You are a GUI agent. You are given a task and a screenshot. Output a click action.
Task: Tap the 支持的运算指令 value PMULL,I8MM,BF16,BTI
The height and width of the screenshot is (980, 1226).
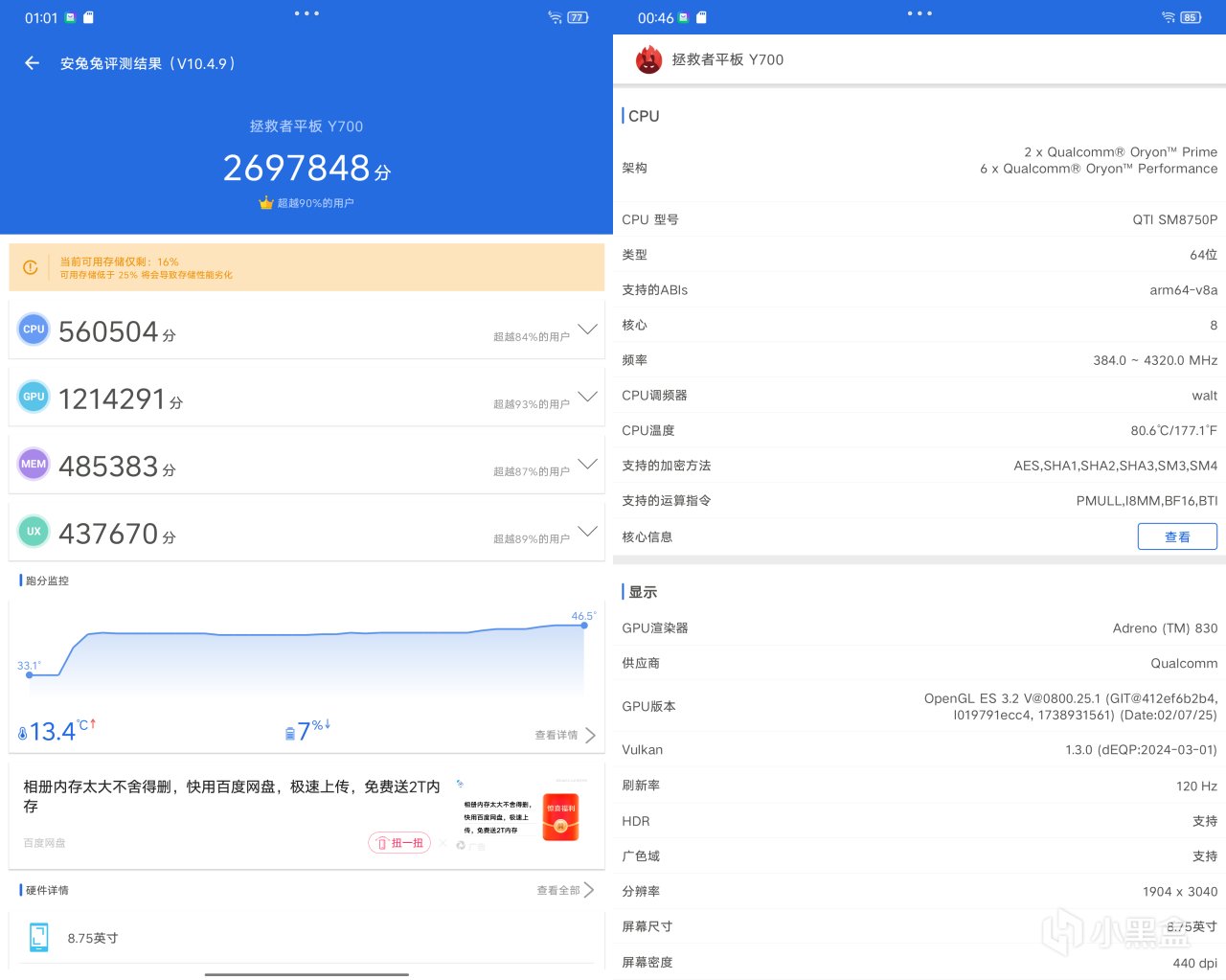(x=1147, y=501)
